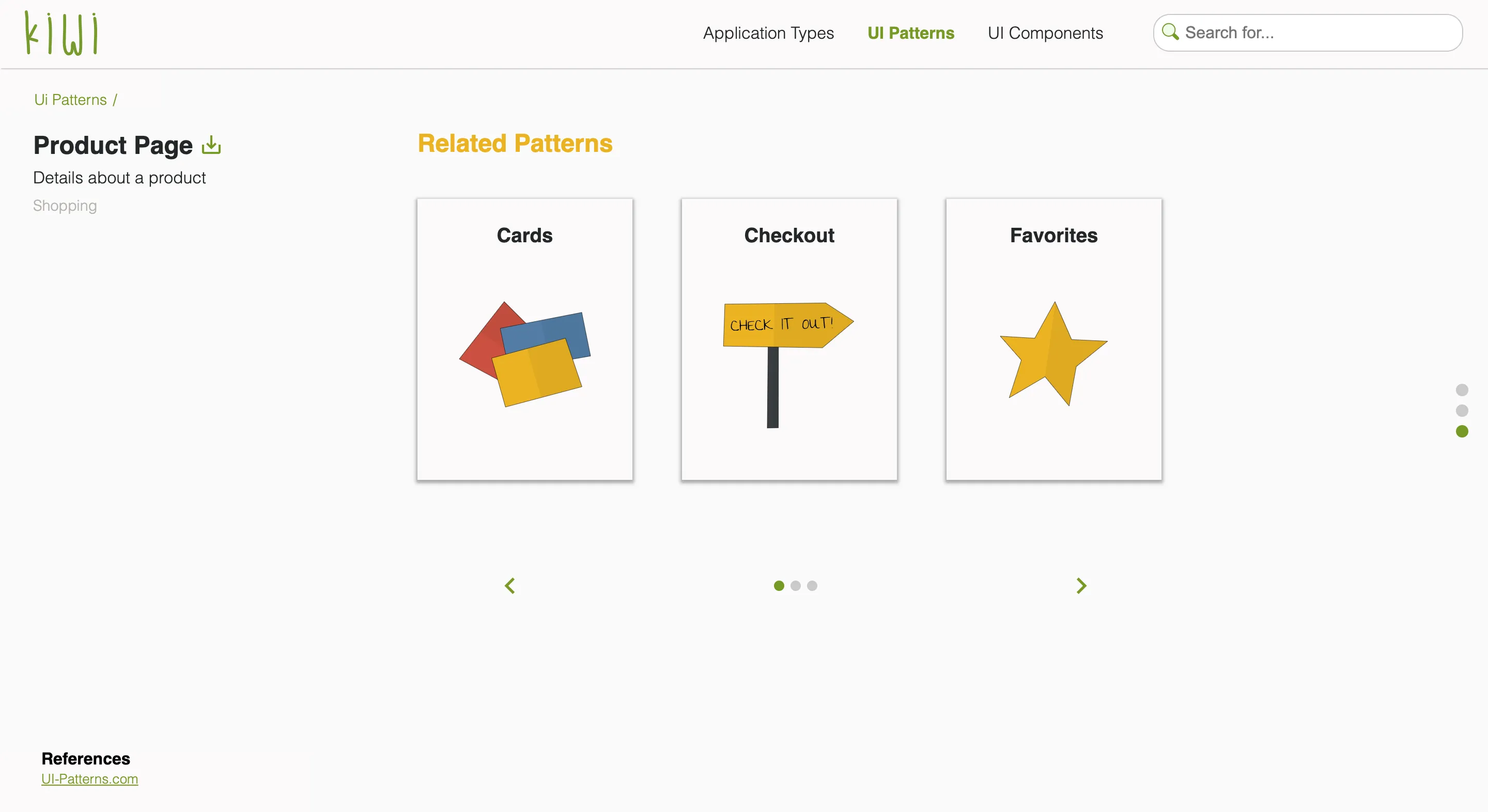Click the left carousel arrow
Viewport: 1488px width, 812px height.
(x=509, y=586)
